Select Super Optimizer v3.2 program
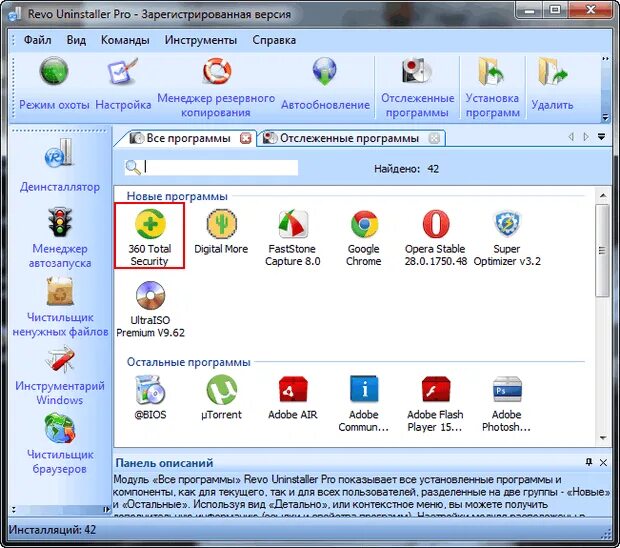620x548 pixels. (x=507, y=237)
